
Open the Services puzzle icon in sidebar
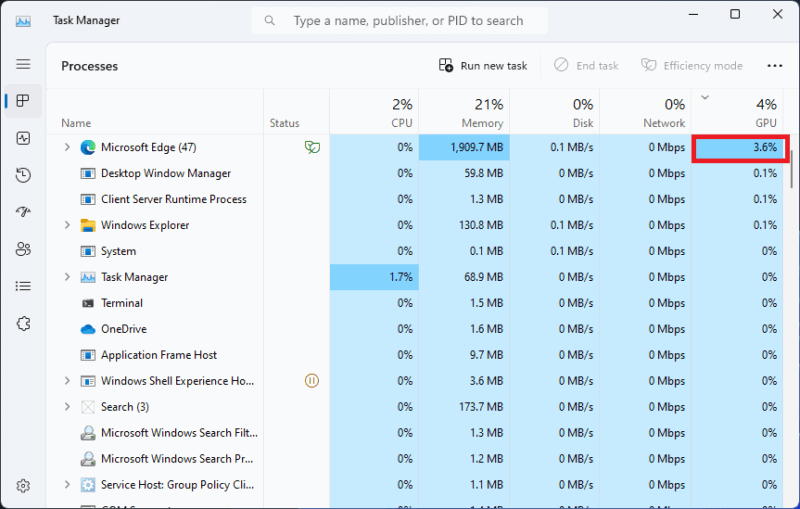click(23, 323)
